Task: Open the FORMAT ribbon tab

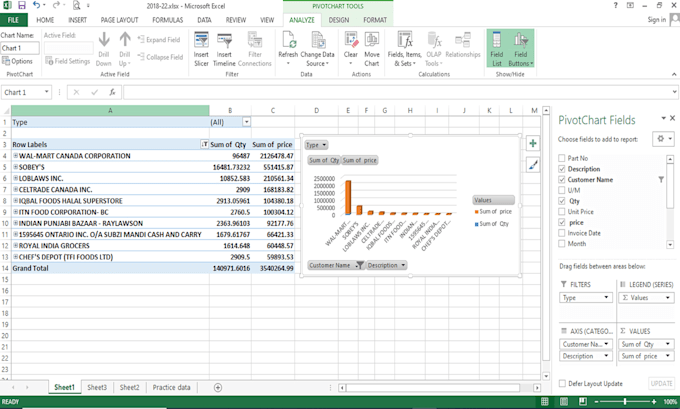Action: pyautogui.click(x=375, y=20)
